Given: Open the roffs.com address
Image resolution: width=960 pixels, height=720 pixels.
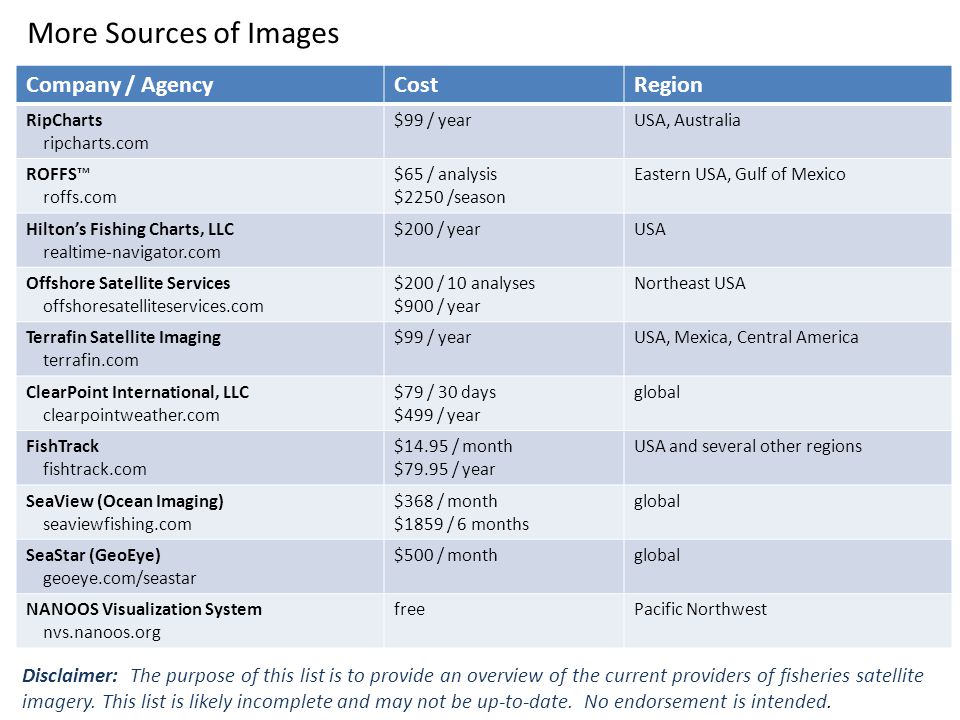Looking at the screenshot, I should pos(80,197).
